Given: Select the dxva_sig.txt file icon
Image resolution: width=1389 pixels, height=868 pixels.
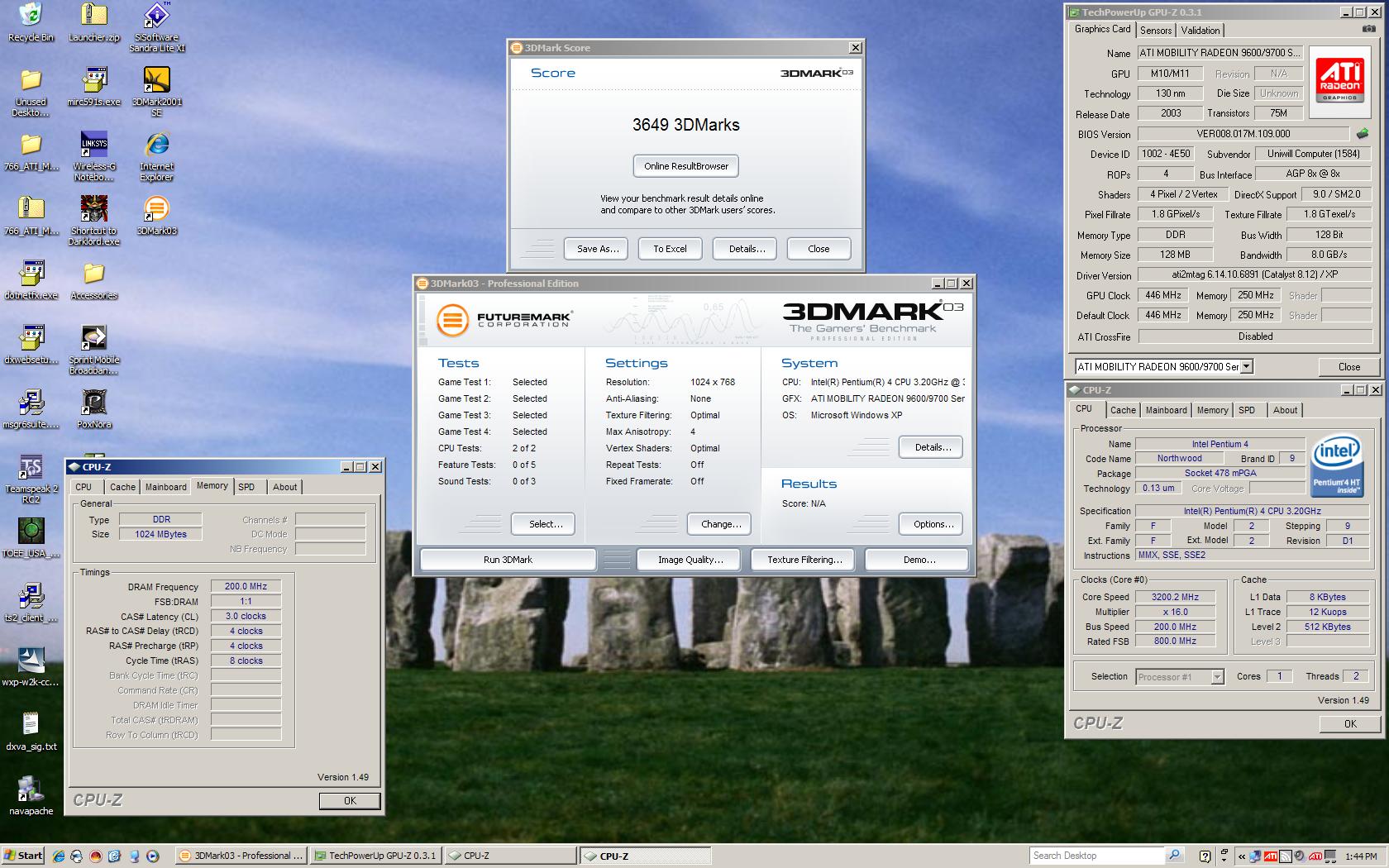Looking at the screenshot, I should 31,732.
